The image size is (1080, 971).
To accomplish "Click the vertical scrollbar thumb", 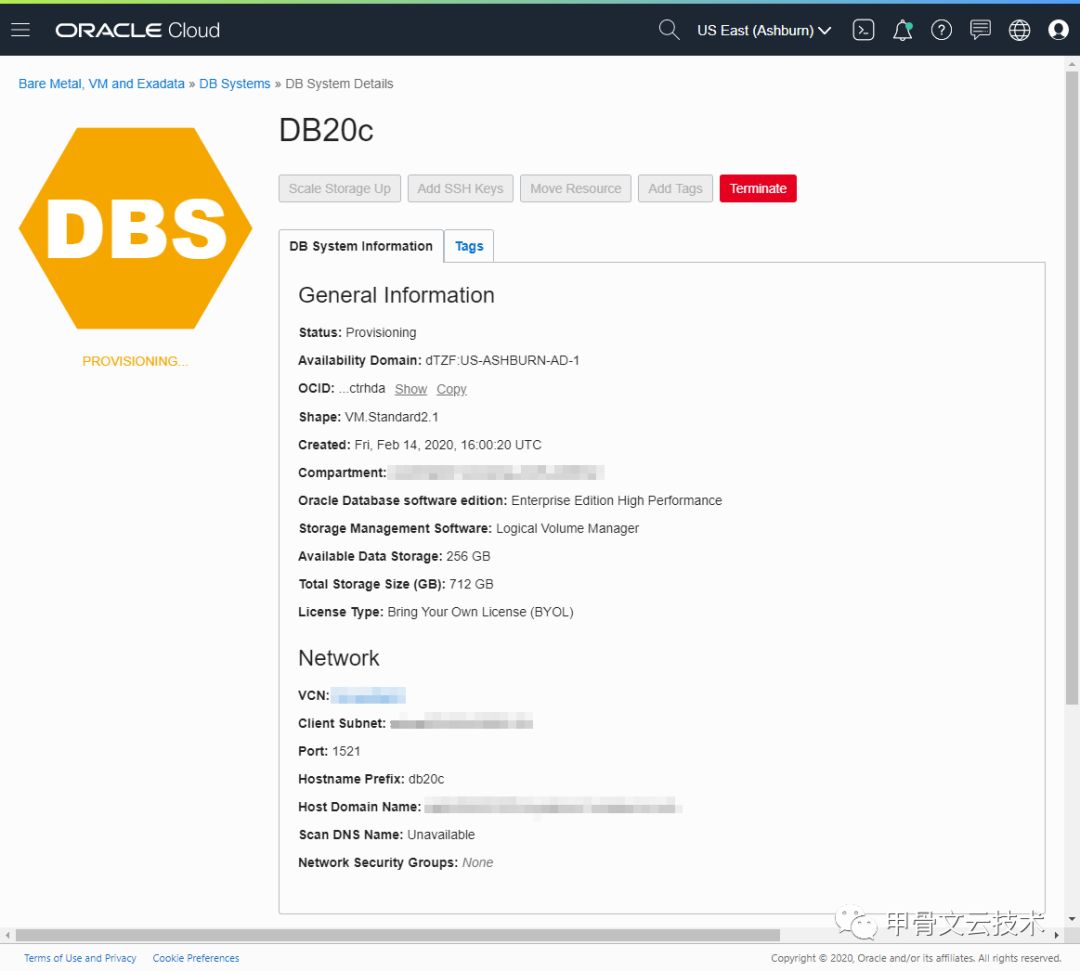I will point(1071,386).
